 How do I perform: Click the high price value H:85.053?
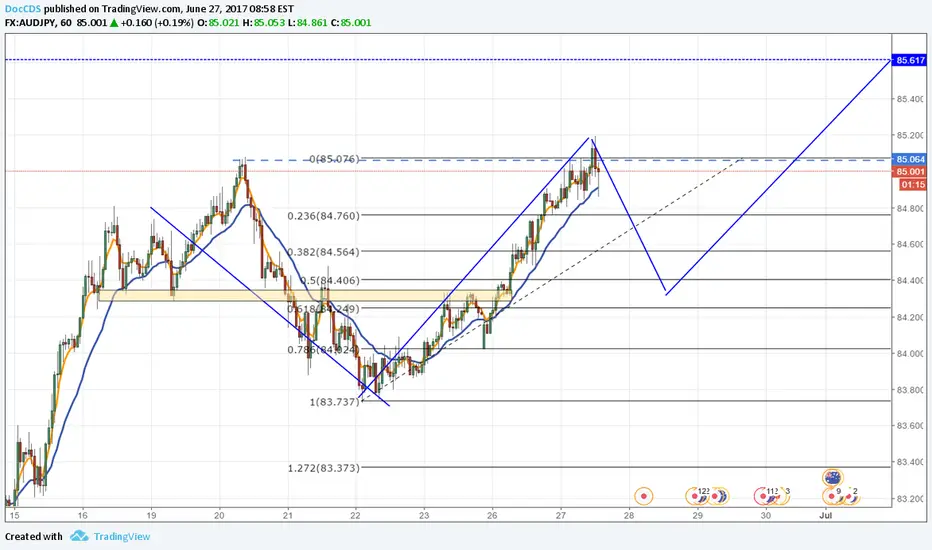tap(263, 23)
